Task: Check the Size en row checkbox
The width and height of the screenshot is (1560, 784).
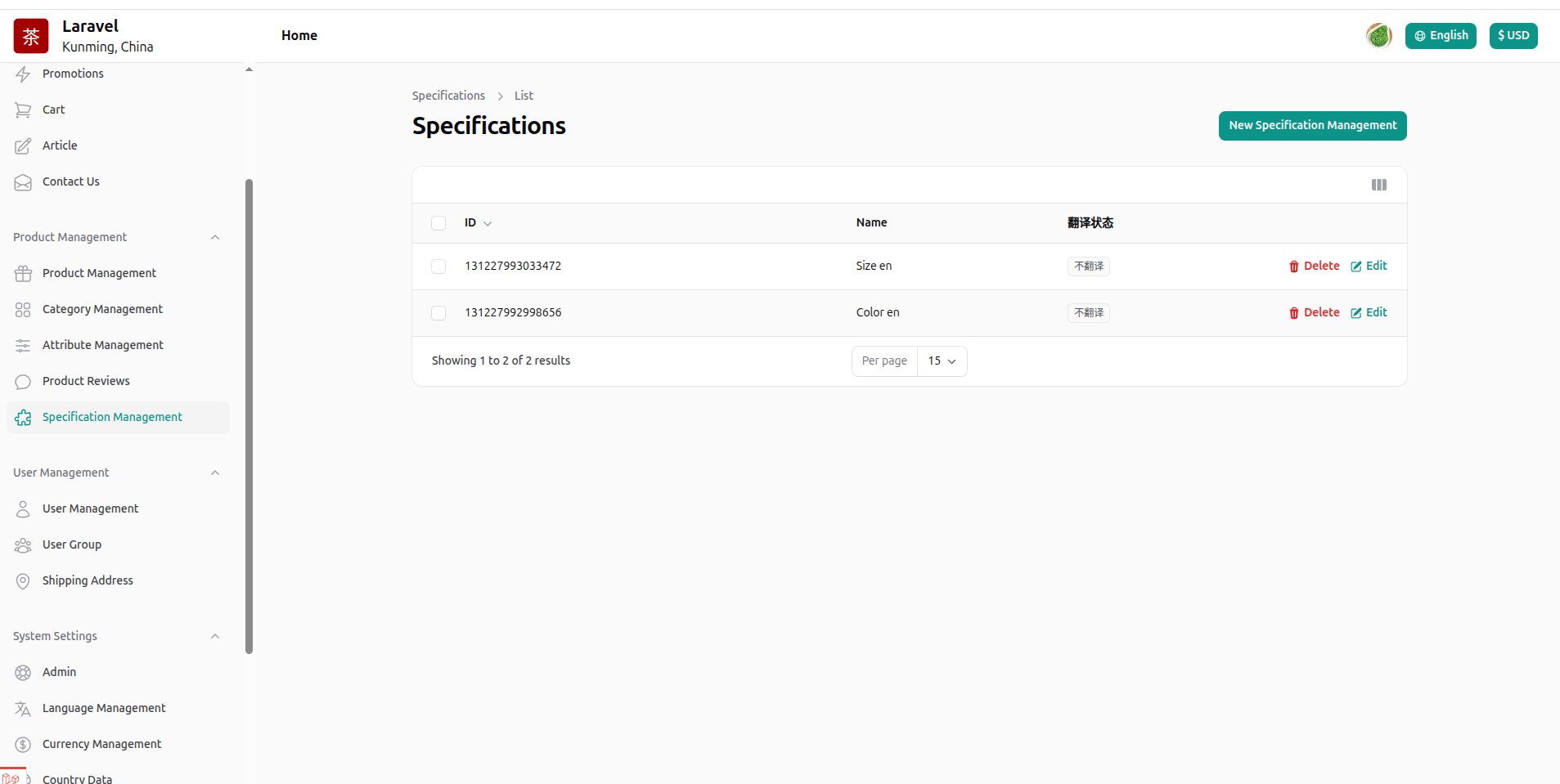Action: (438, 267)
